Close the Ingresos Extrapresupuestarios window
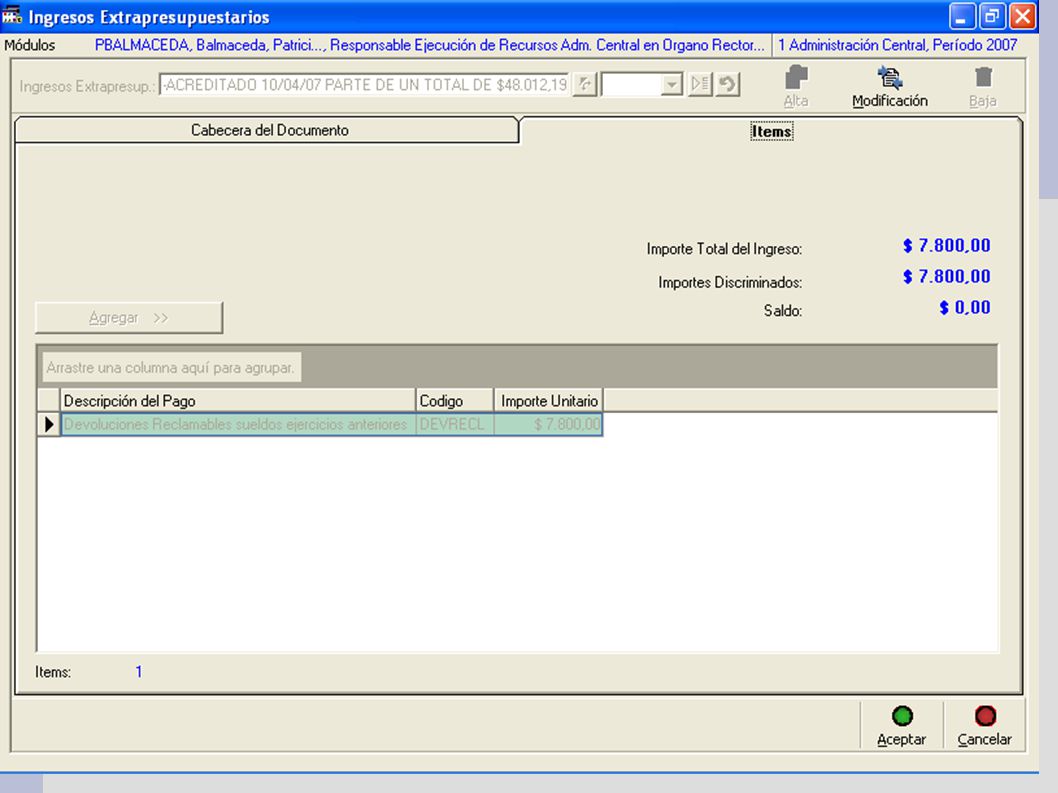This screenshot has height=793, width=1058. coord(1023,16)
